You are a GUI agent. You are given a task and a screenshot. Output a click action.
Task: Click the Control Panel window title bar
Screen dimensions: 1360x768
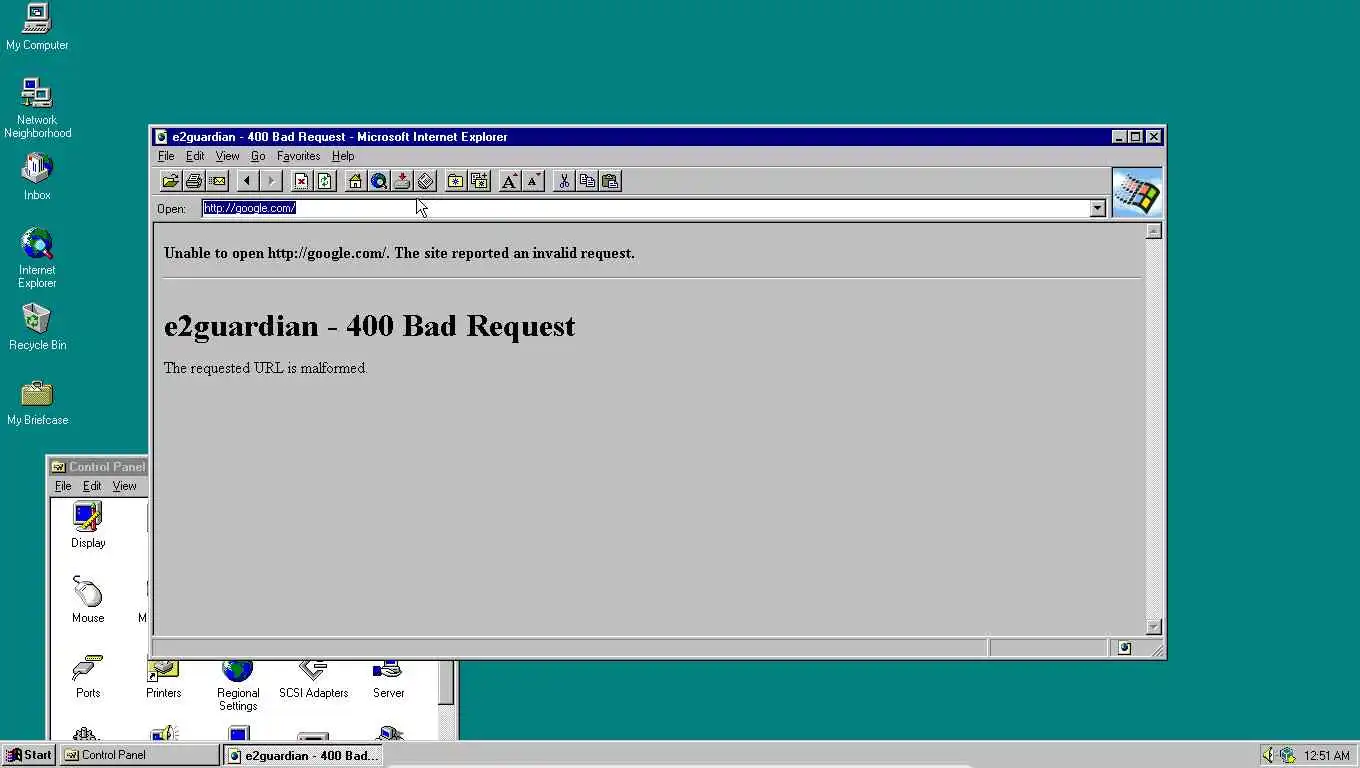point(98,466)
